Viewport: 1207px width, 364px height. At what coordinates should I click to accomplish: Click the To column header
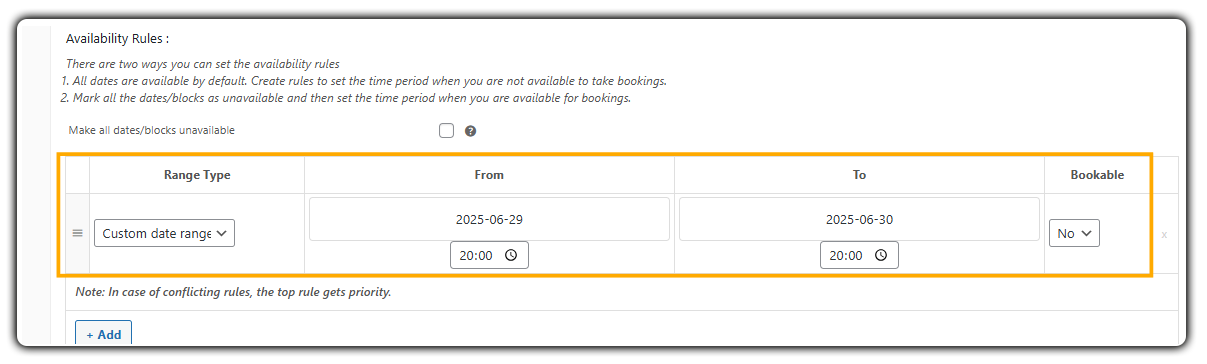859,174
